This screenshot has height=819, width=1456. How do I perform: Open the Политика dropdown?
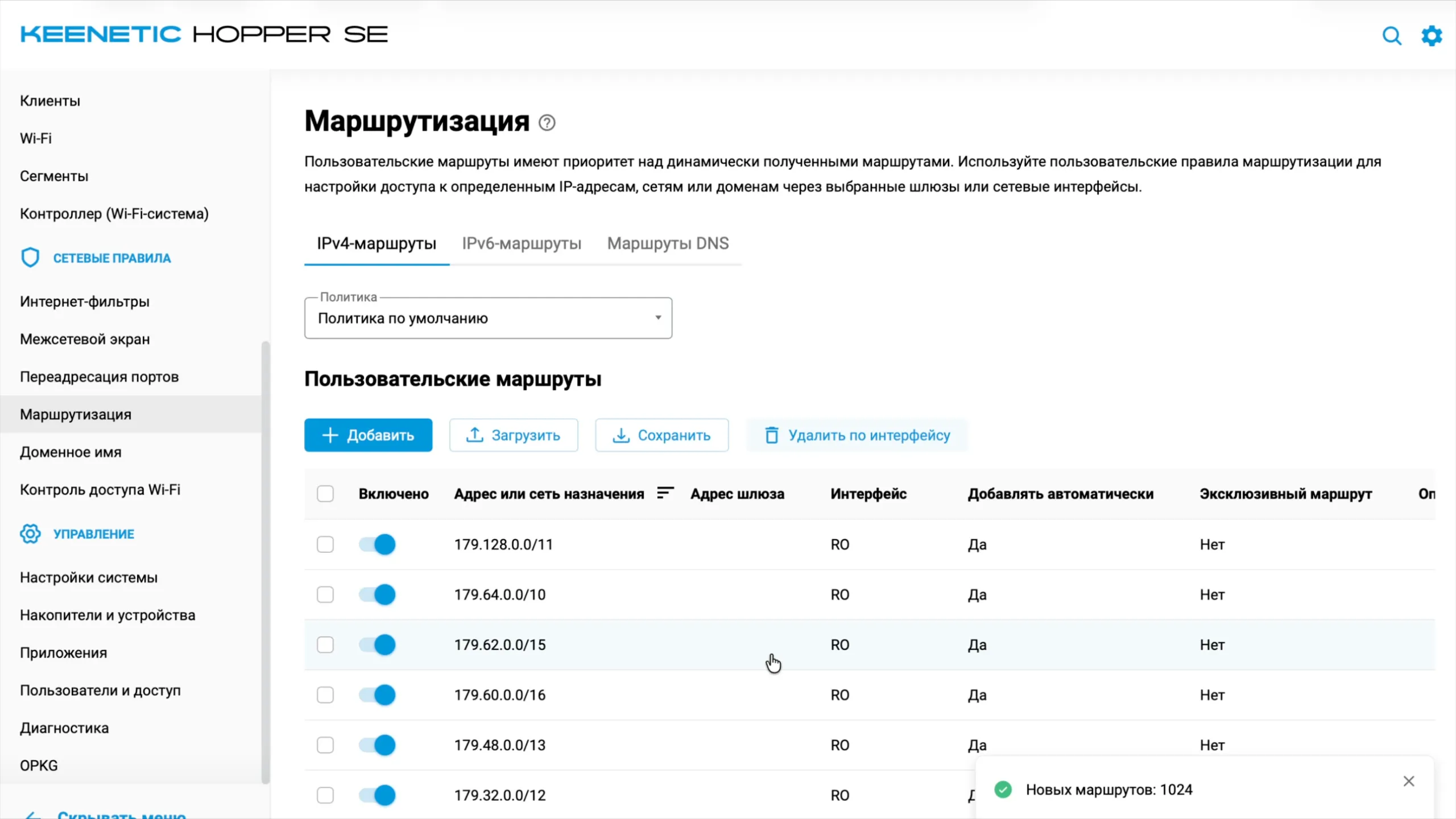(x=488, y=318)
